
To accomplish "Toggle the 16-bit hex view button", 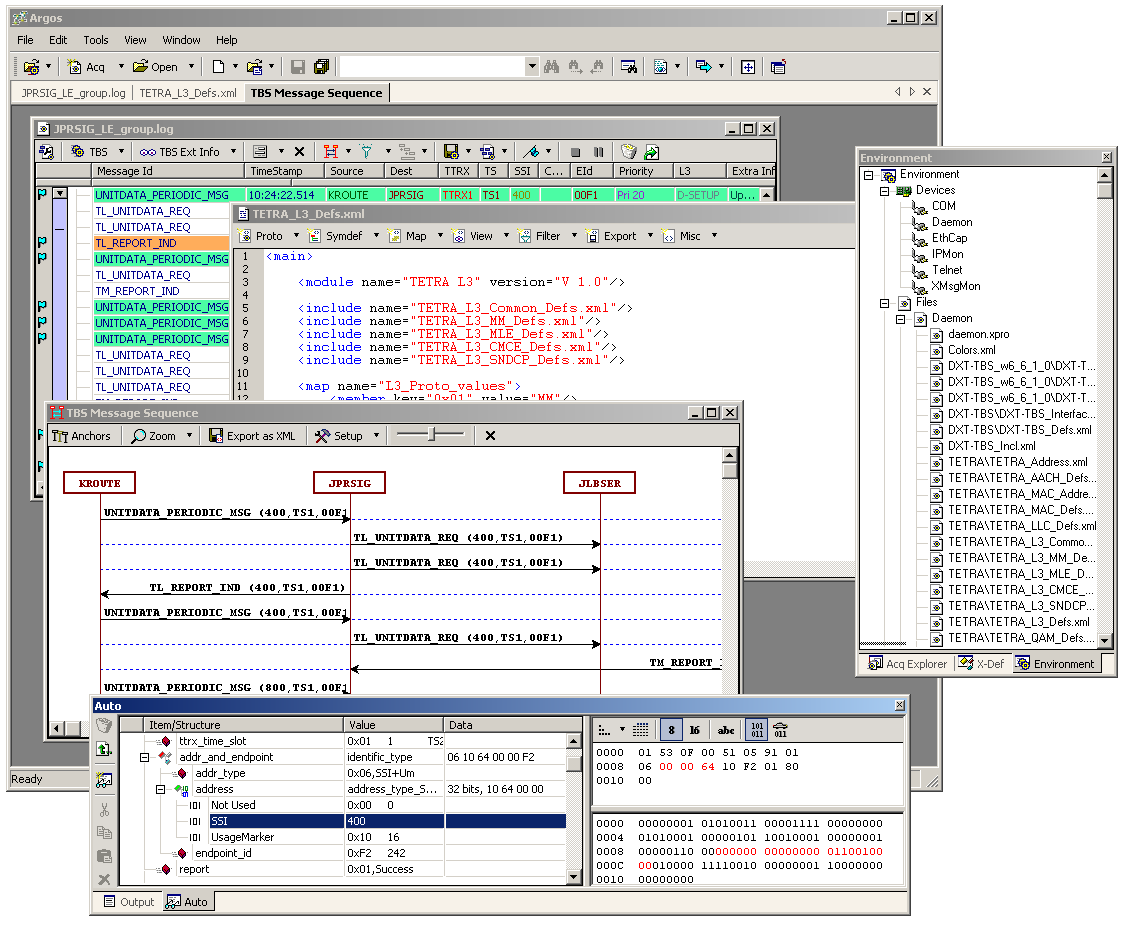I will coord(695,730).
